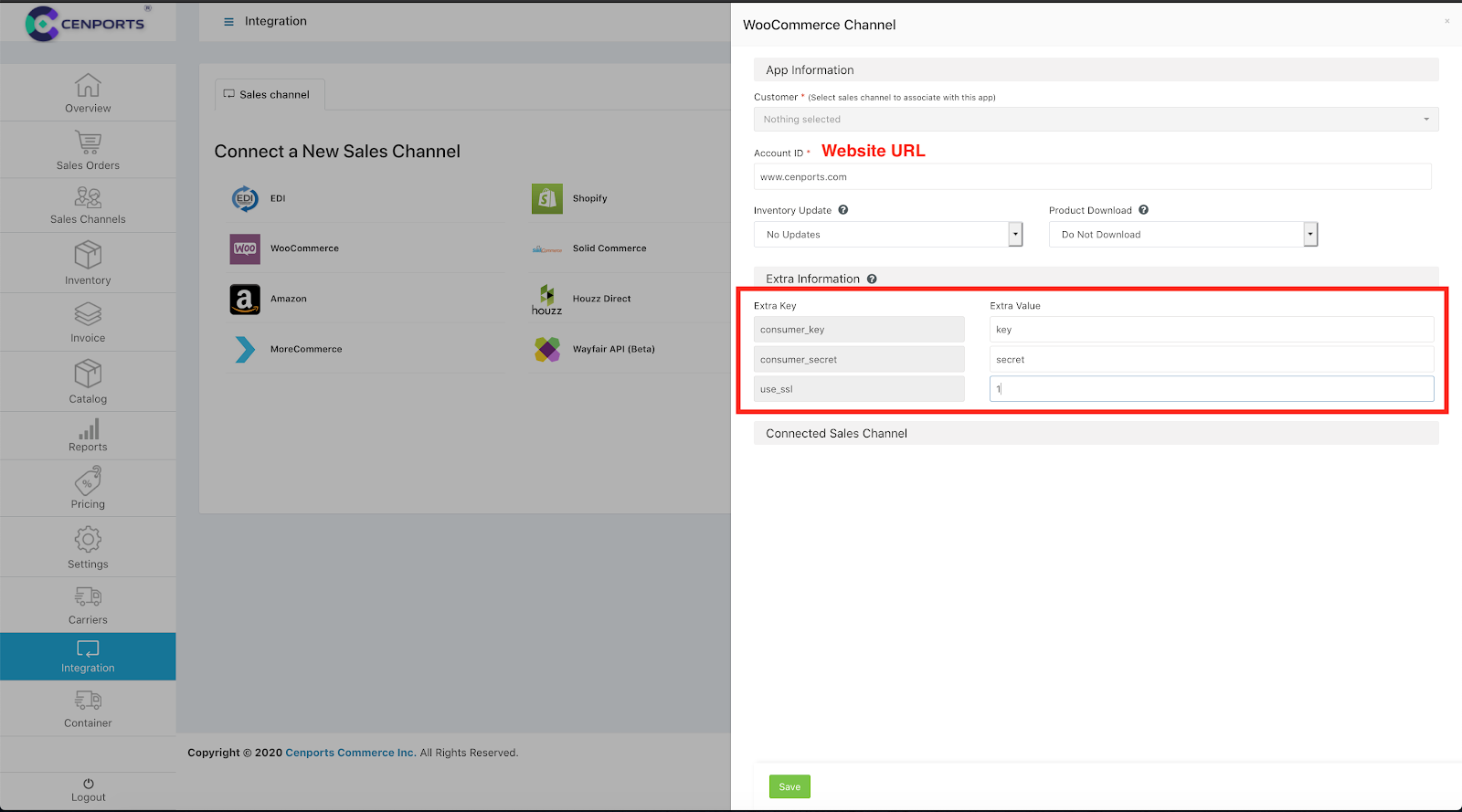Open the Overview house icon

[88, 85]
